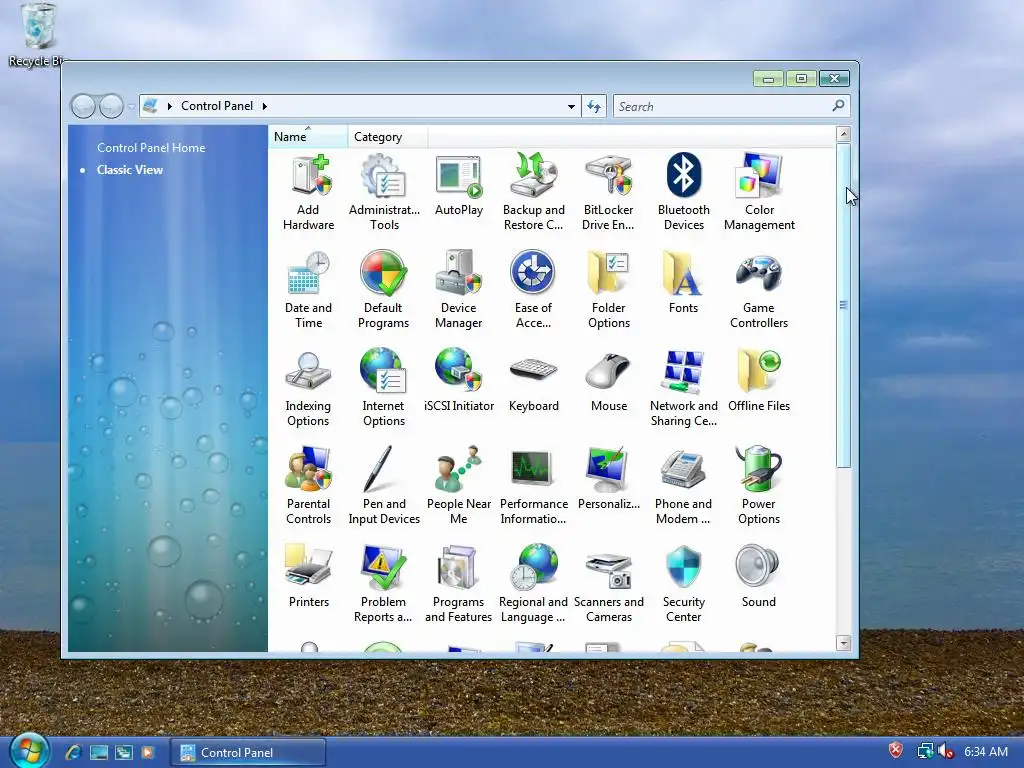Launch Device Manager
The image size is (1024, 768).
458,290
